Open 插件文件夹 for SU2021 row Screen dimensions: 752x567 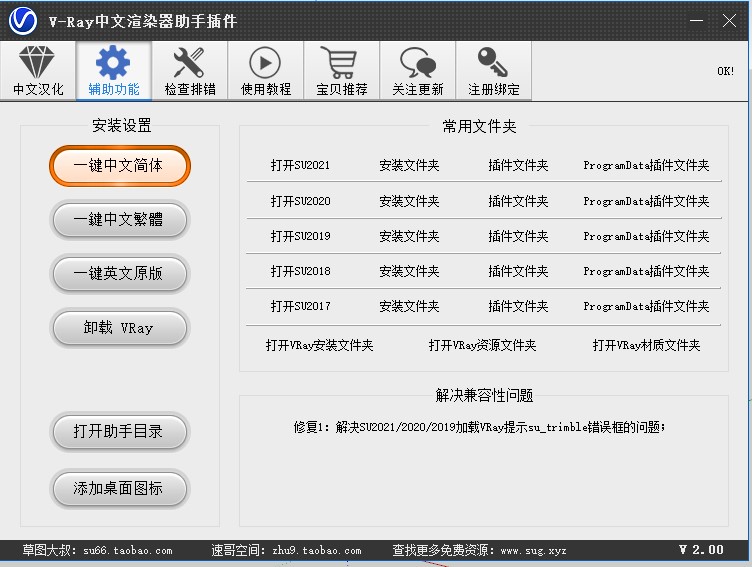click(x=518, y=165)
